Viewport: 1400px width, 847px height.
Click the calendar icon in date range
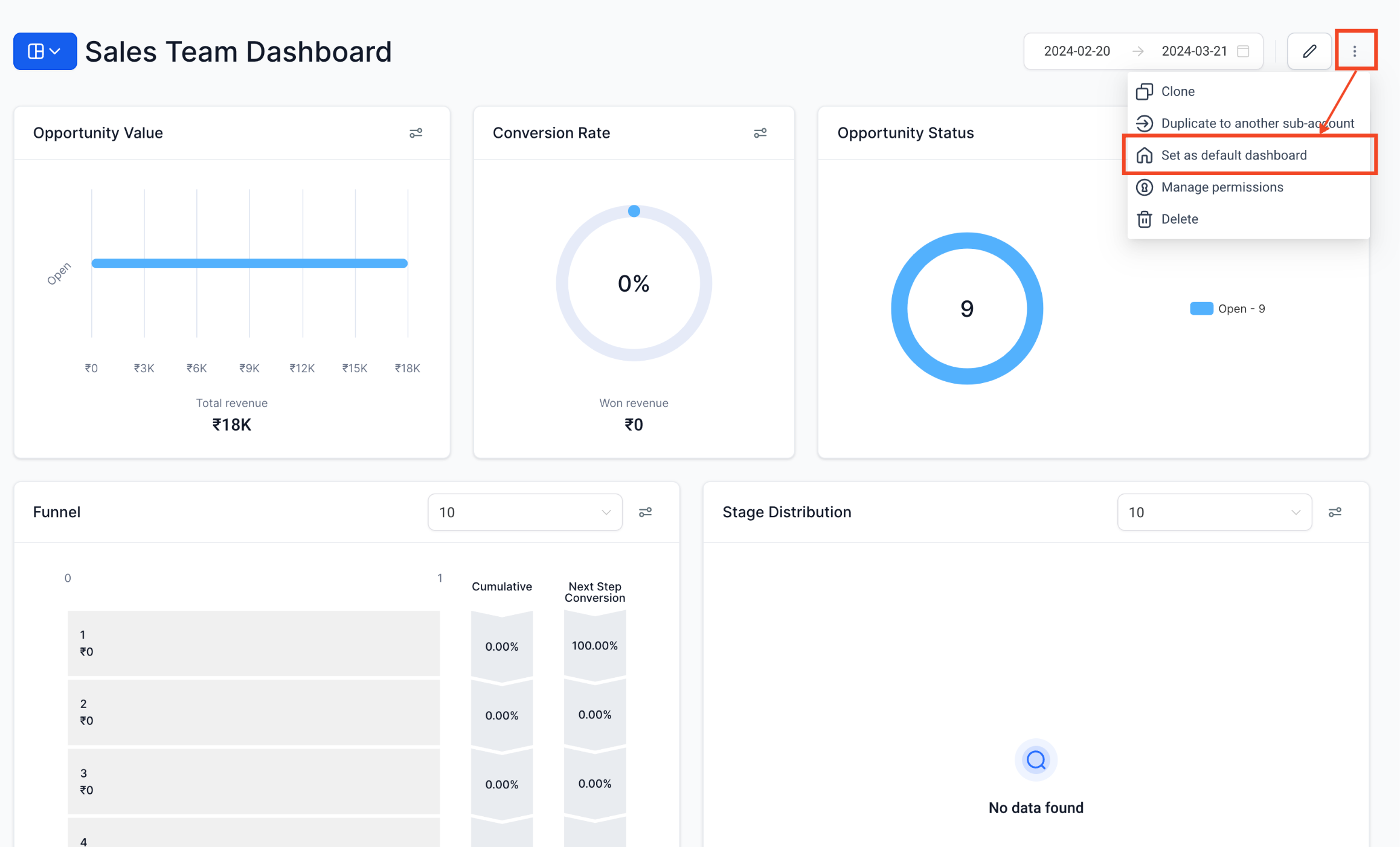click(1243, 51)
